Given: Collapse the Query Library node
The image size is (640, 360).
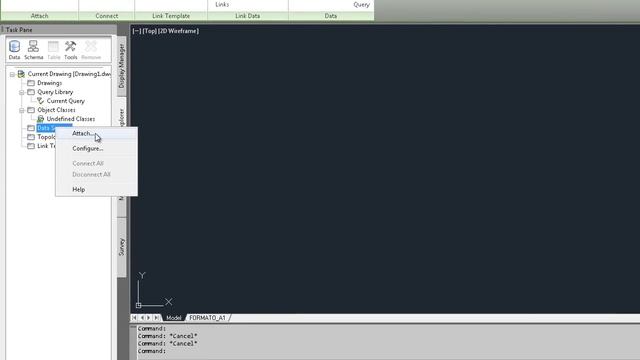Looking at the screenshot, I should [22, 92].
